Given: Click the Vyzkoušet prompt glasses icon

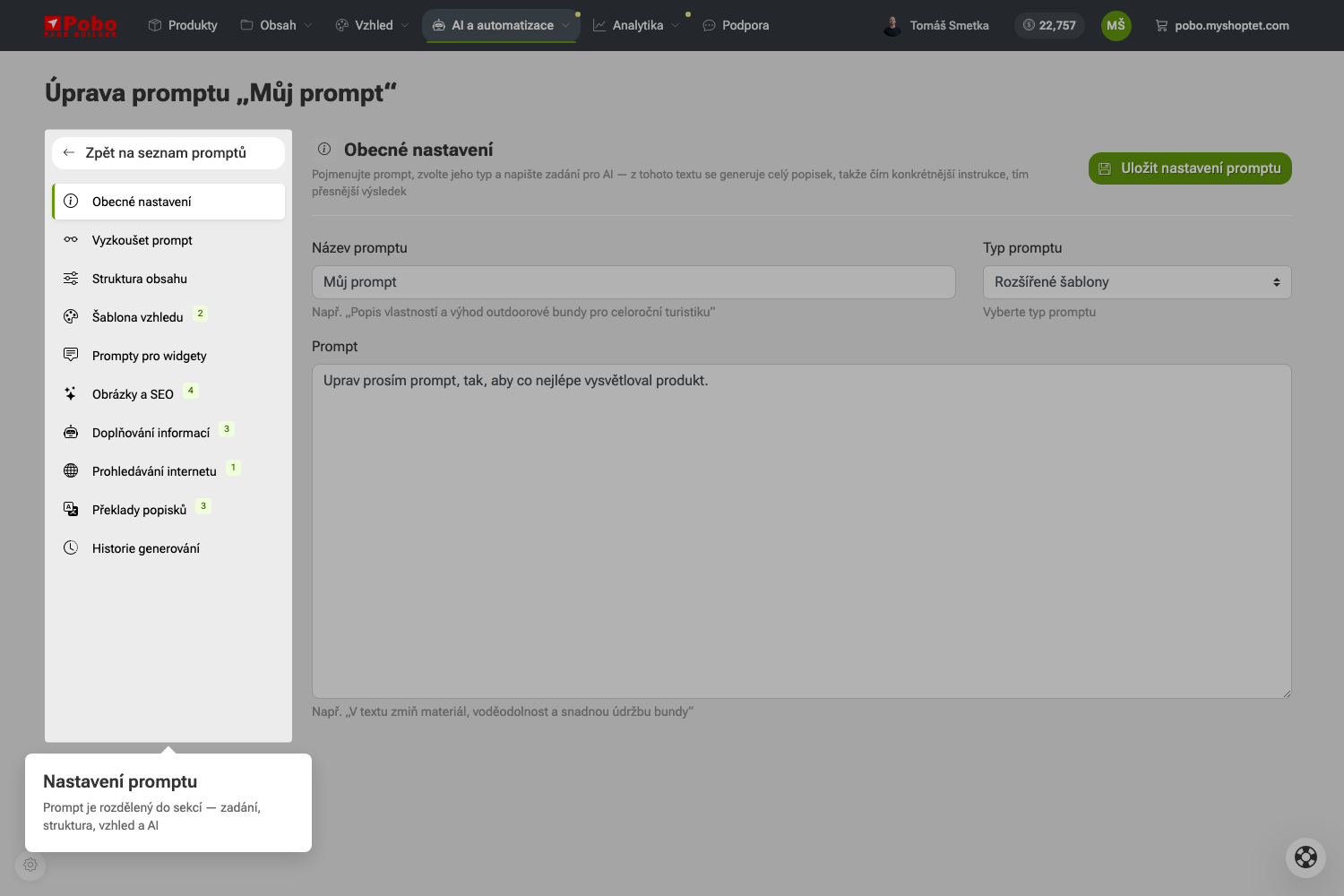Looking at the screenshot, I should (71, 239).
